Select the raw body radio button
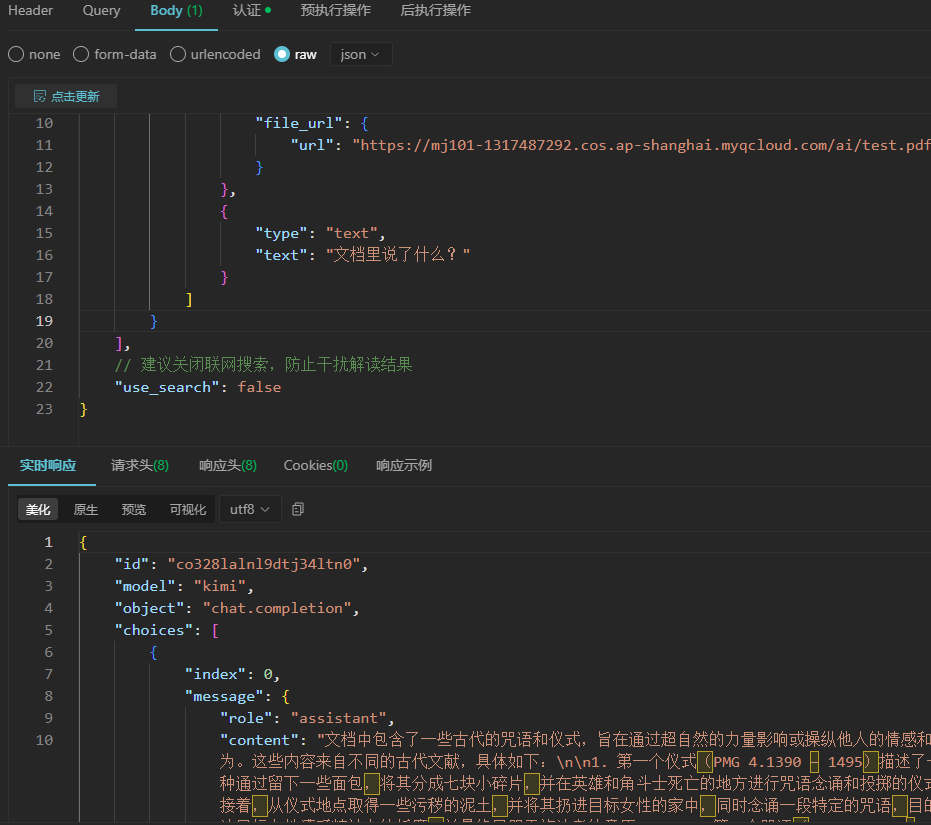The image size is (931, 825). pos(282,54)
